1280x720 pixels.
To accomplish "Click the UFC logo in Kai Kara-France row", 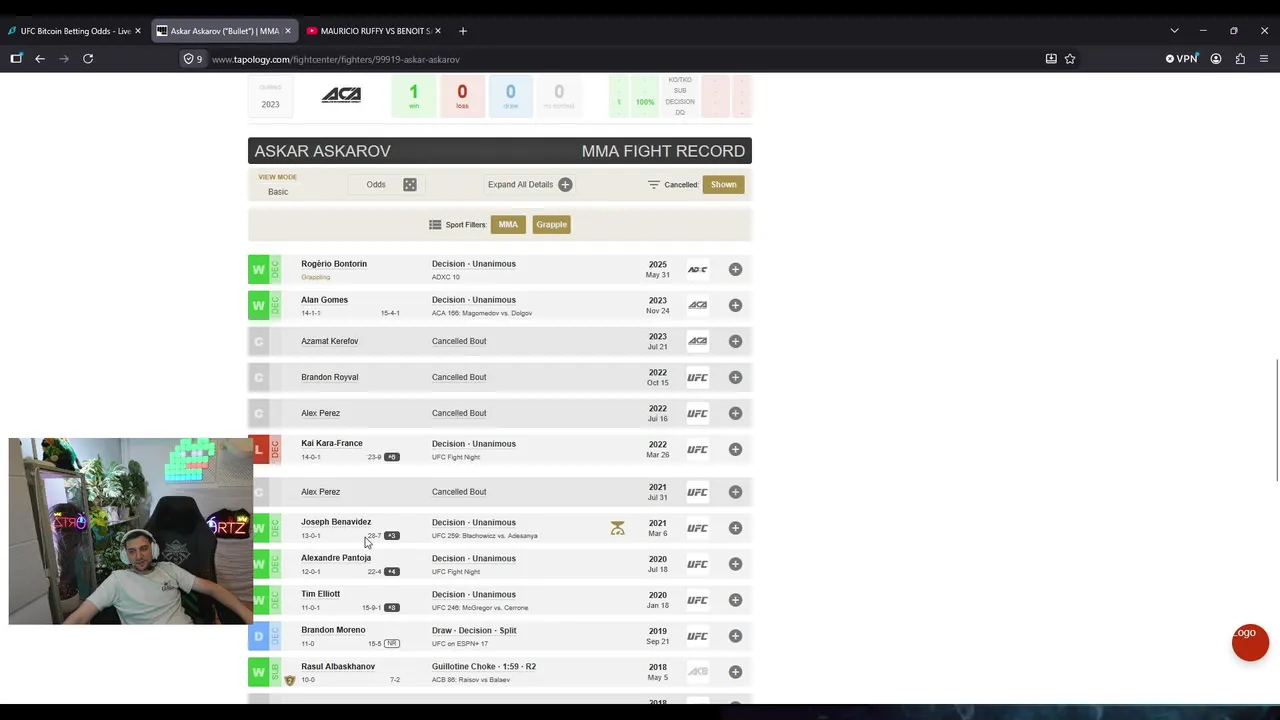I will point(697,449).
